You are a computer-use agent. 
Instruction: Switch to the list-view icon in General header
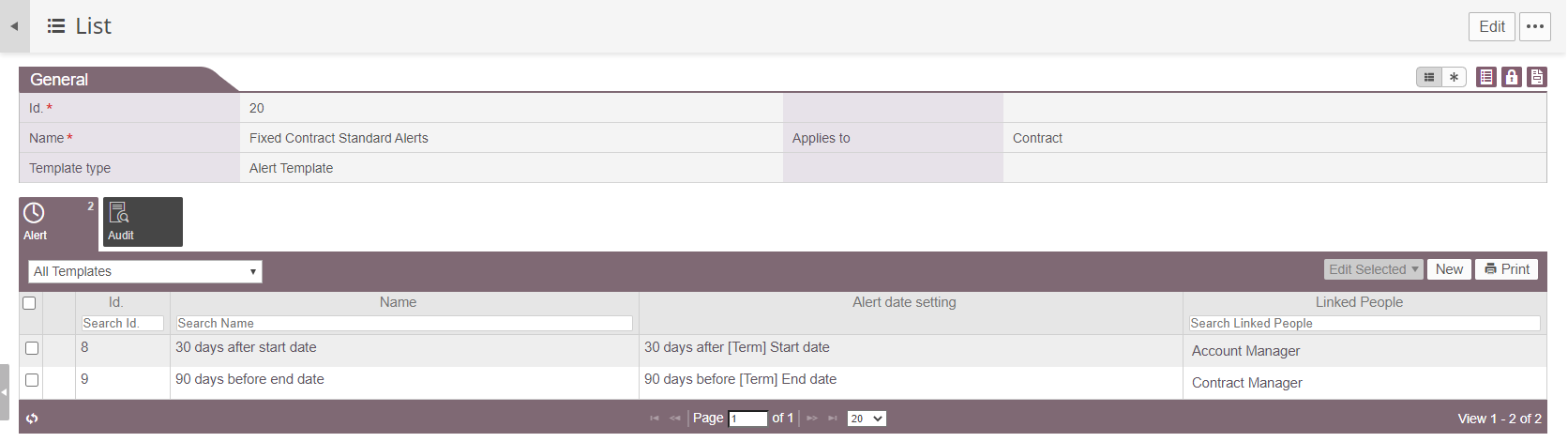pyautogui.click(x=1429, y=77)
